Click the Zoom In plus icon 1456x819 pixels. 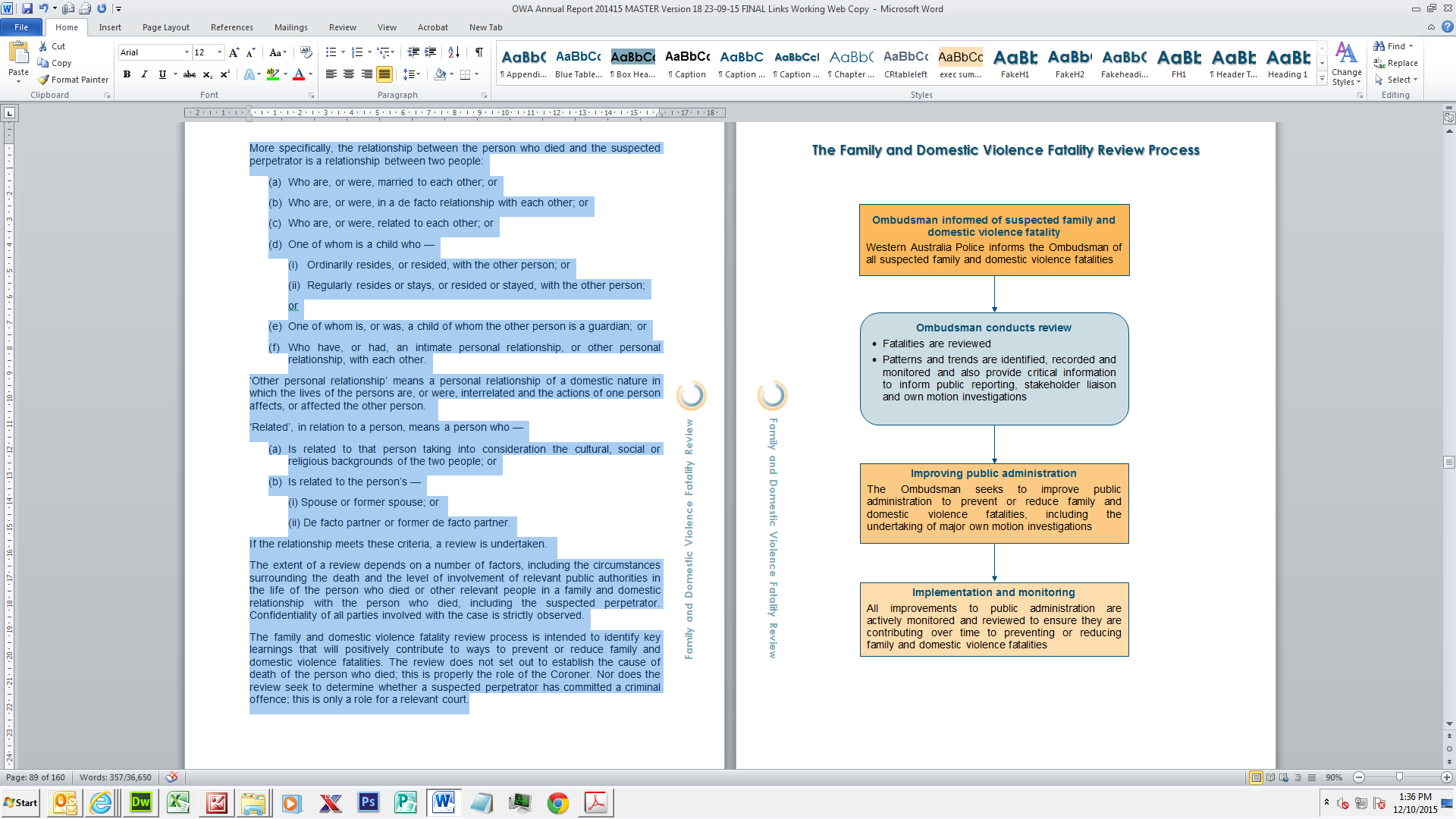point(1447,777)
